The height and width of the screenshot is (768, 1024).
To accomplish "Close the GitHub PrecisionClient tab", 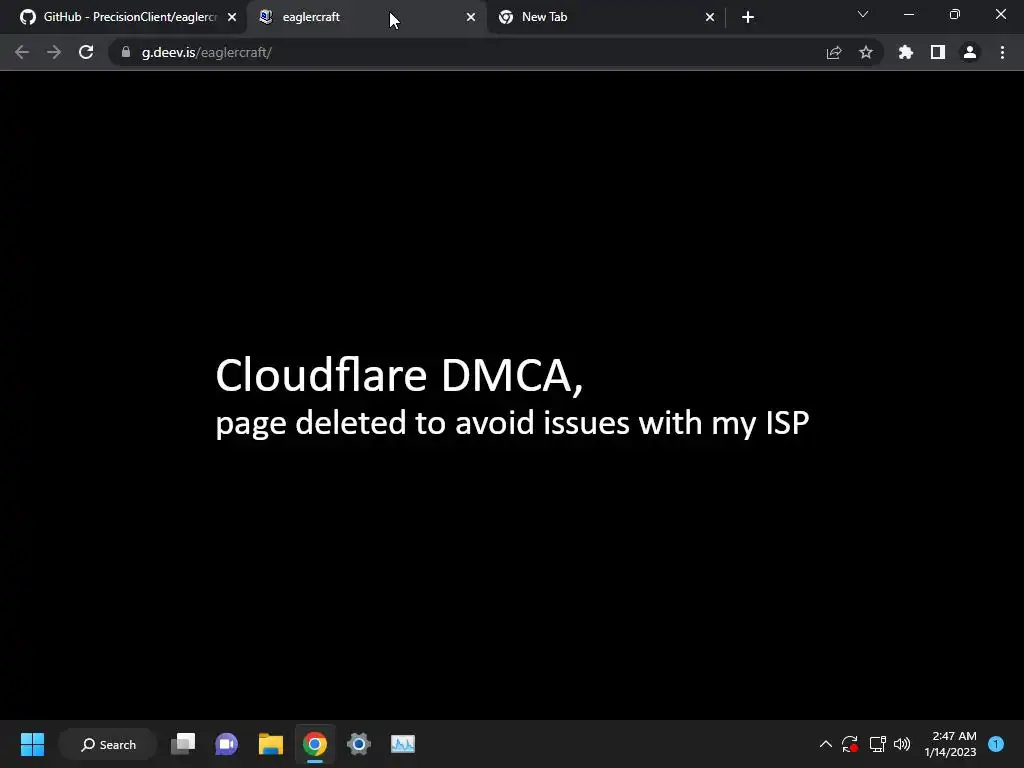I will click(232, 17).
